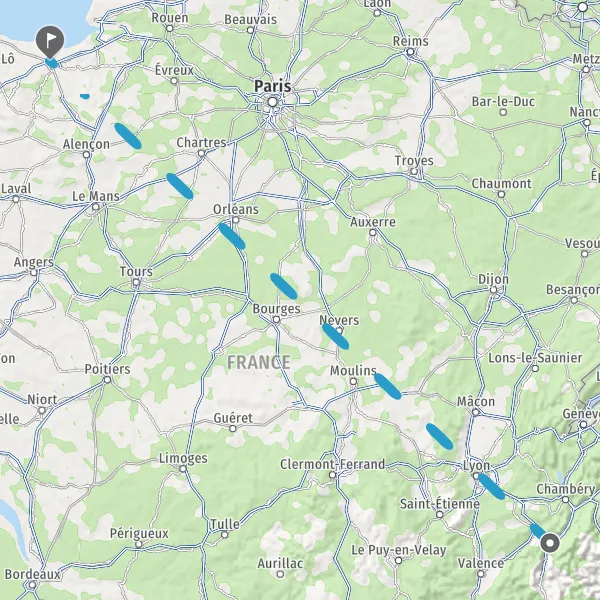Click the FRANCE country label
600x600 pixels.
coord(259,362)
